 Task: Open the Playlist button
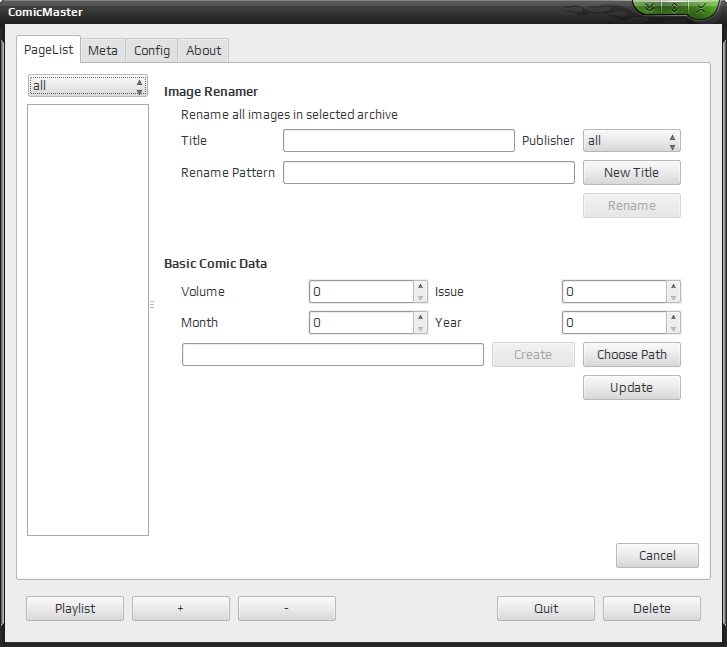pos(75,609)
